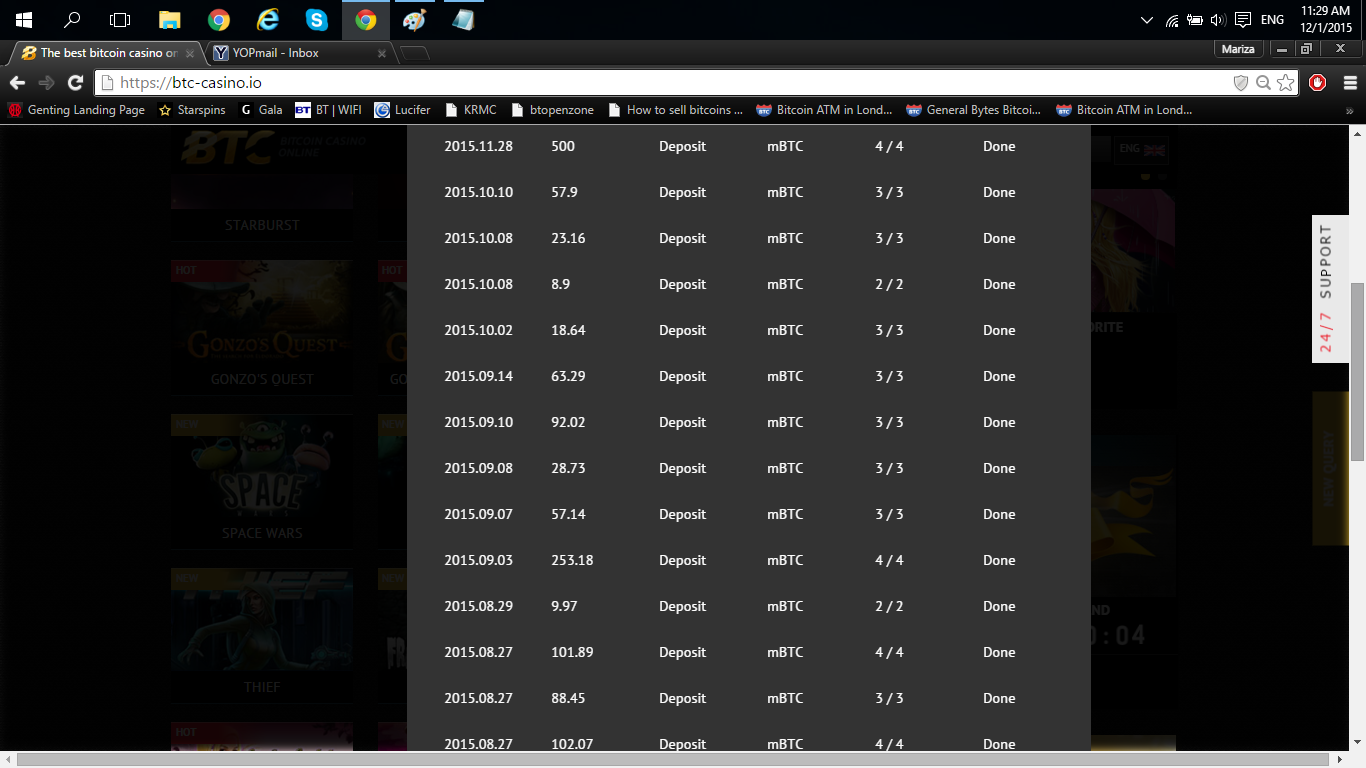Open the Gala bookmark
This screenshot has width=1366, height=768.
tap(260, 110)
